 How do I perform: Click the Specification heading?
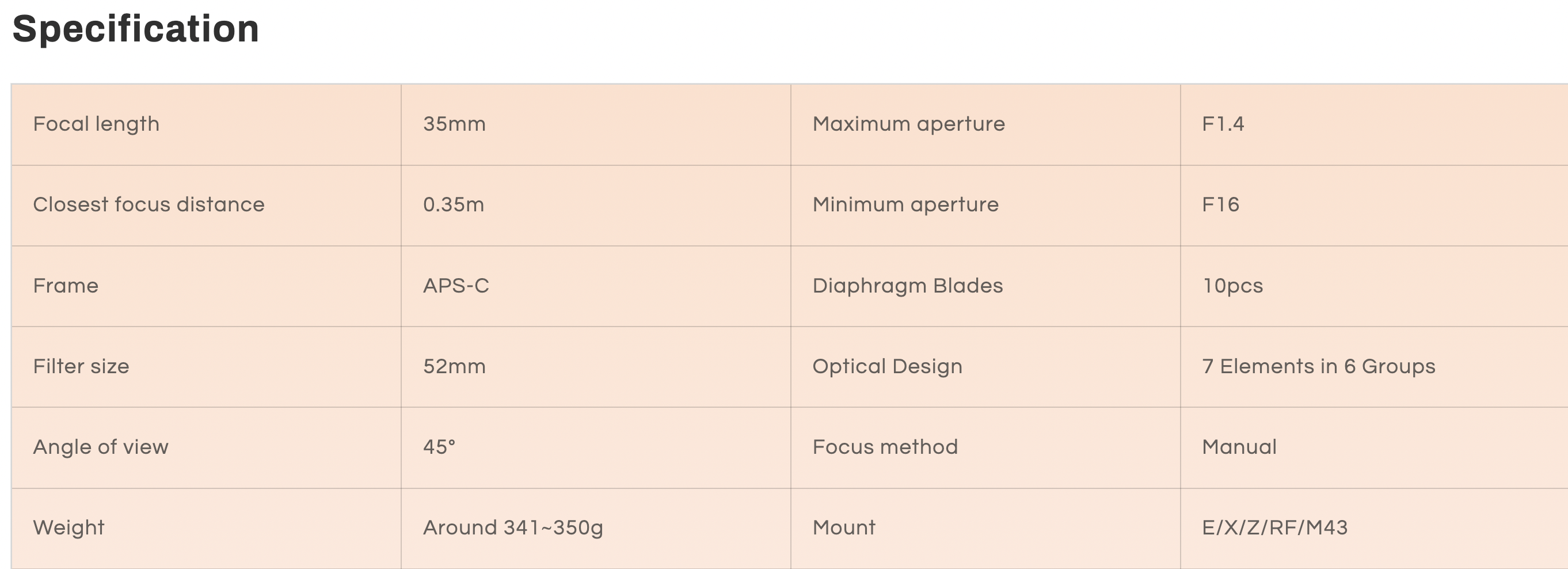[x=136, y=29]
